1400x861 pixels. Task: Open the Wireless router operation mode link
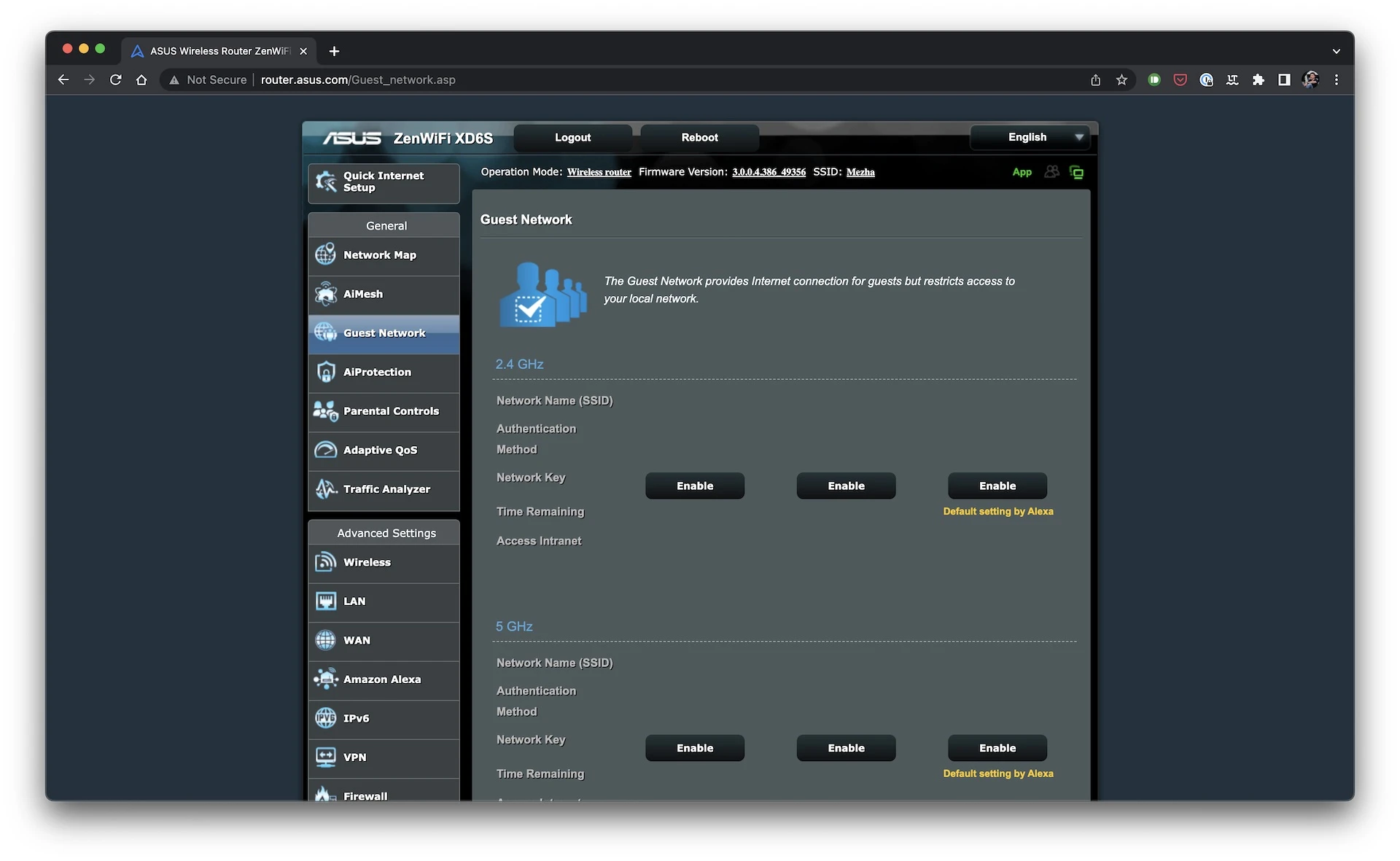(599, 172)
